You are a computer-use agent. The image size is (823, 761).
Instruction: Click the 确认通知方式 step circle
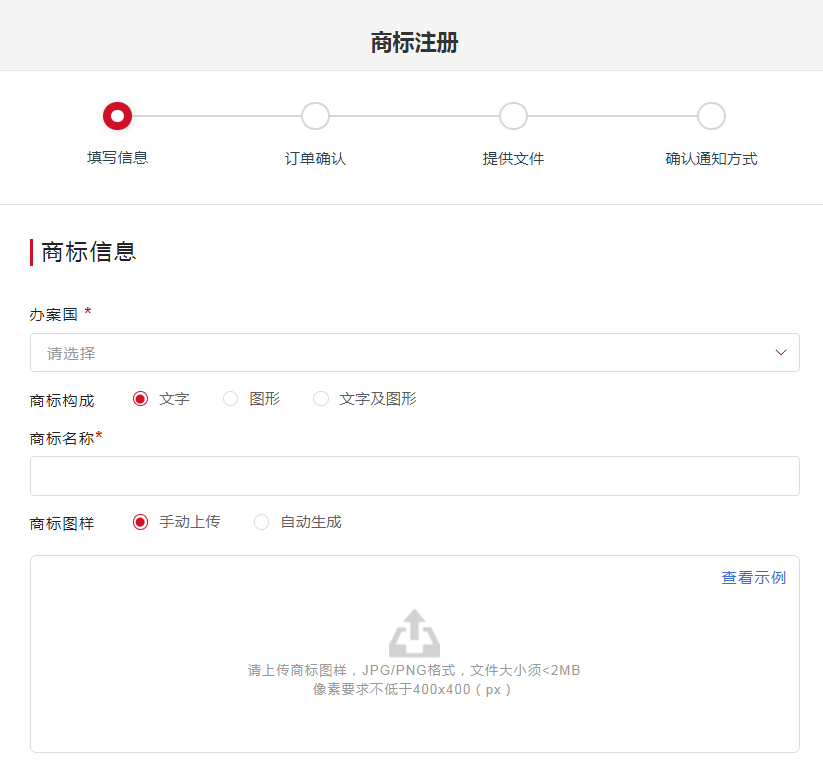click(x=711, y=116)
